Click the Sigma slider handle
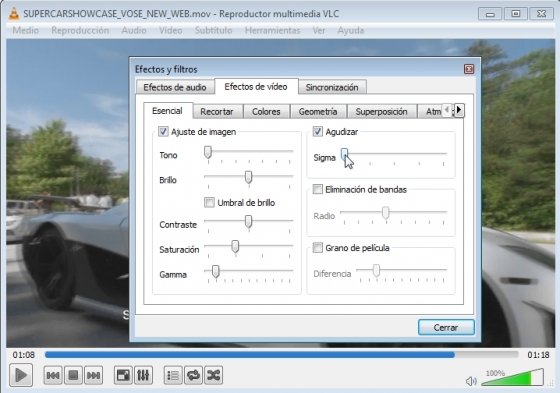The width and height of the screenshot is (560, 393). (x=344, y=155)
